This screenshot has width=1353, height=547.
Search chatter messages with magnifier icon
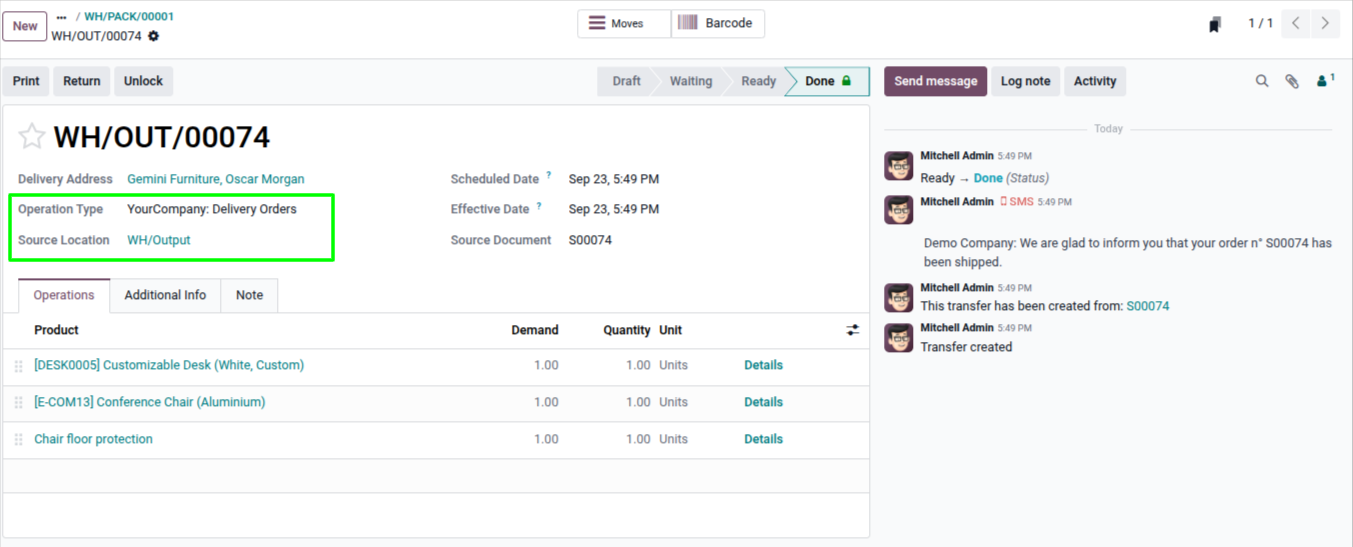click(x=1262, y=81)
